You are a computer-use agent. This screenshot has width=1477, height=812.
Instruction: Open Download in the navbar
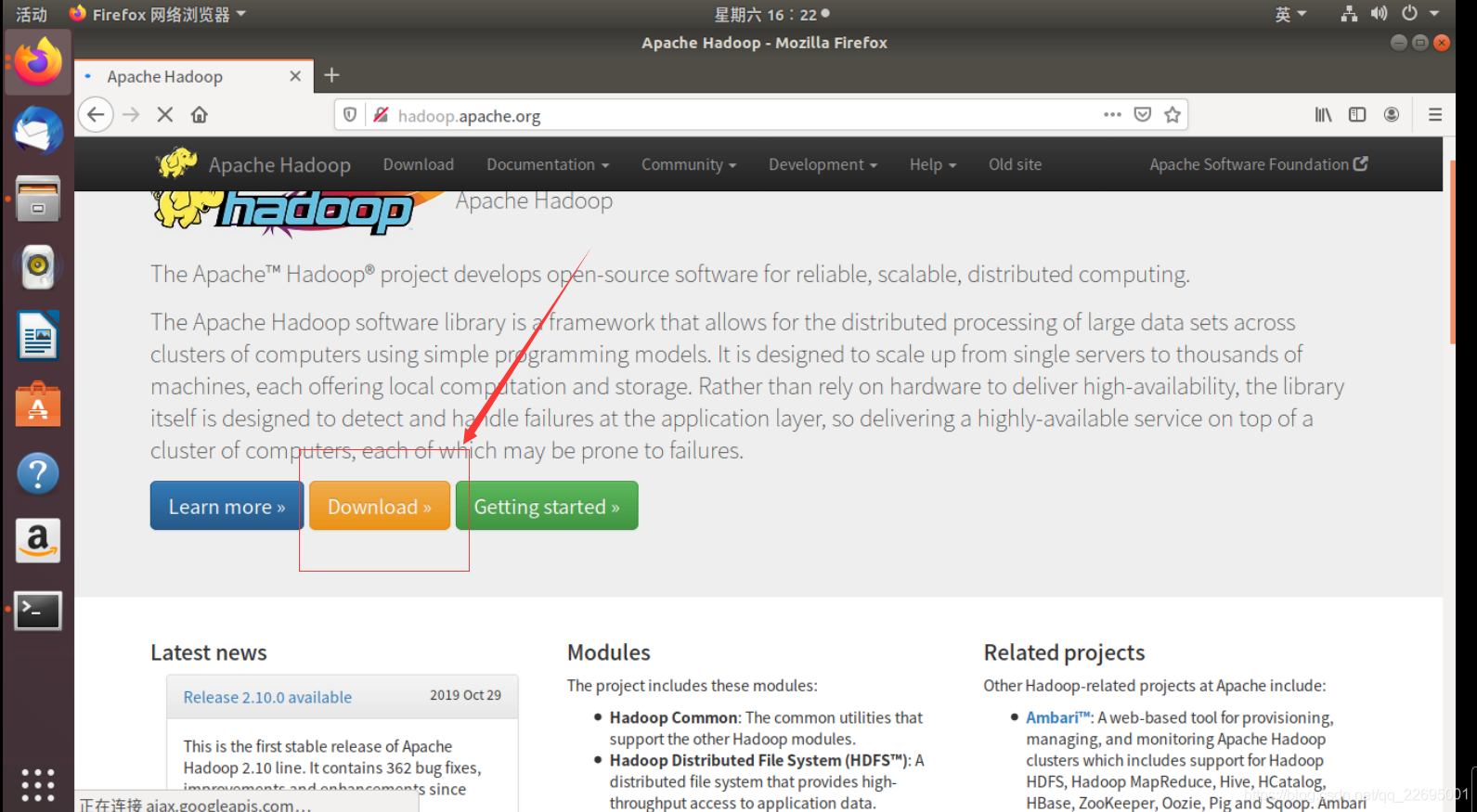(x=419, y=164)
